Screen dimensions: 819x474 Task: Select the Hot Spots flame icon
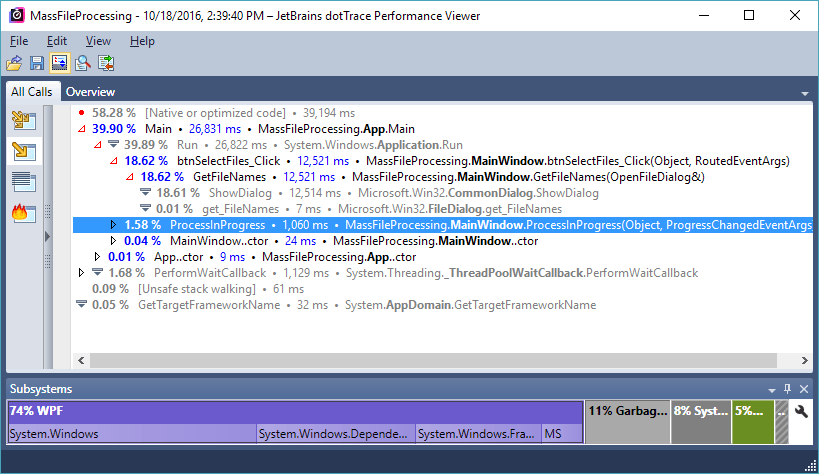pos(24,213)
